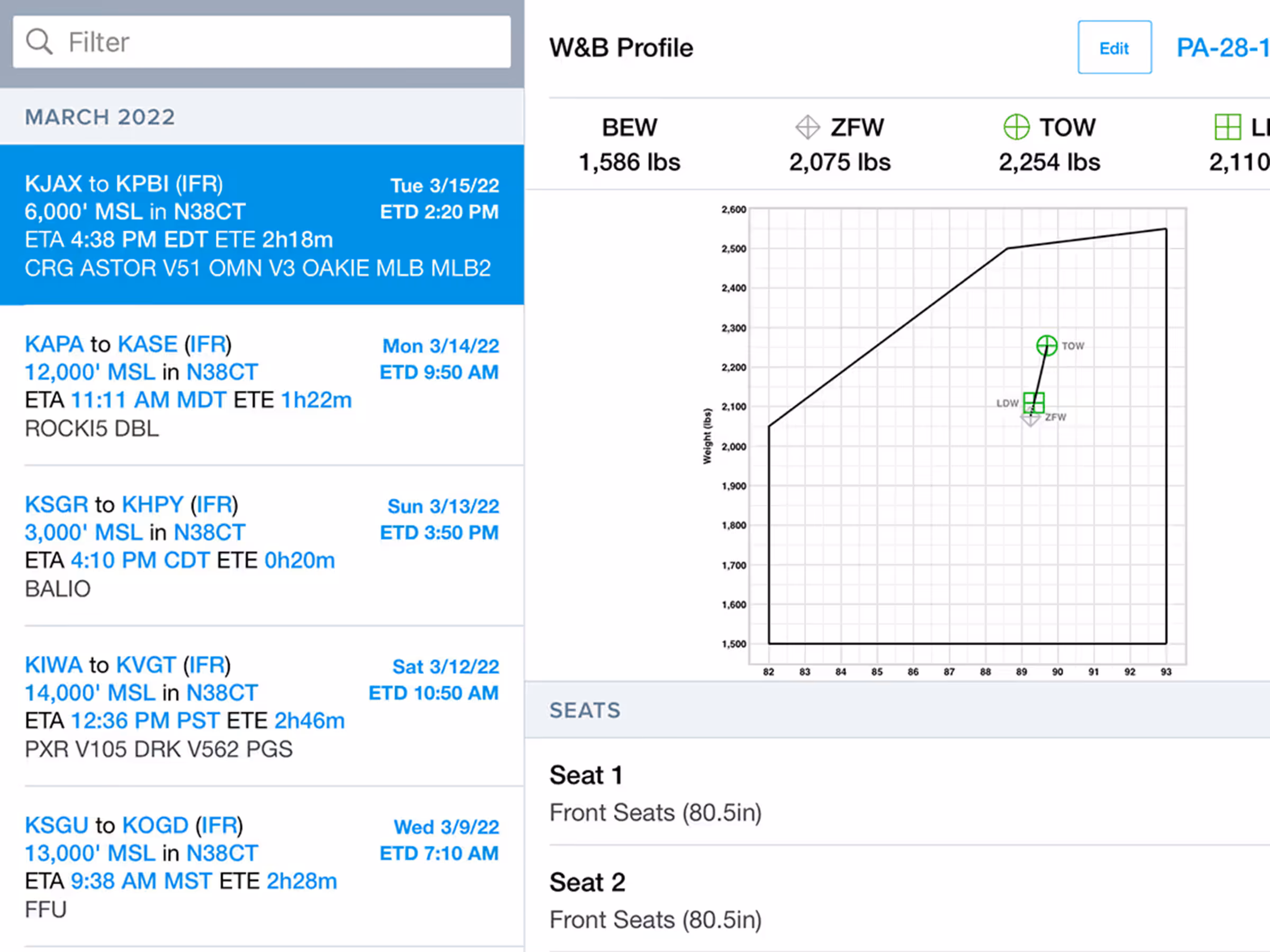
Task: Click the green LDW square icon in header
Action: point(1228,127)
